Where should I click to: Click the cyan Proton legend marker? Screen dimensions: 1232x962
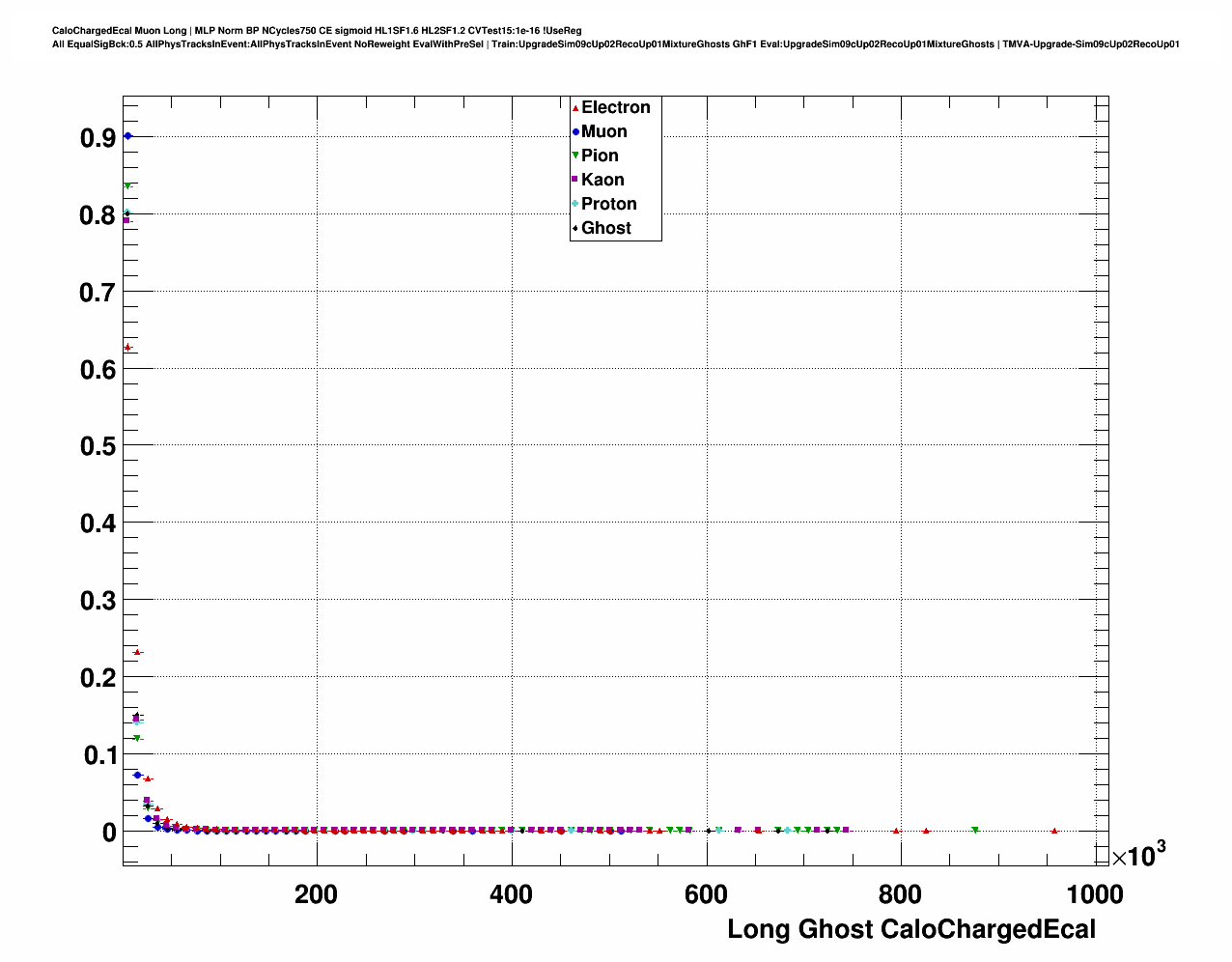[575, 204]
